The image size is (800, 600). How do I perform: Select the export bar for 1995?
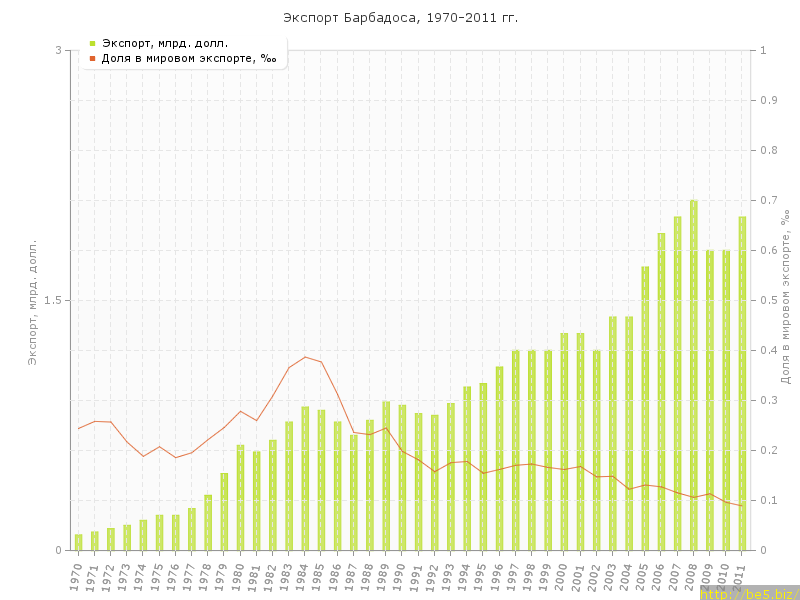483,466
